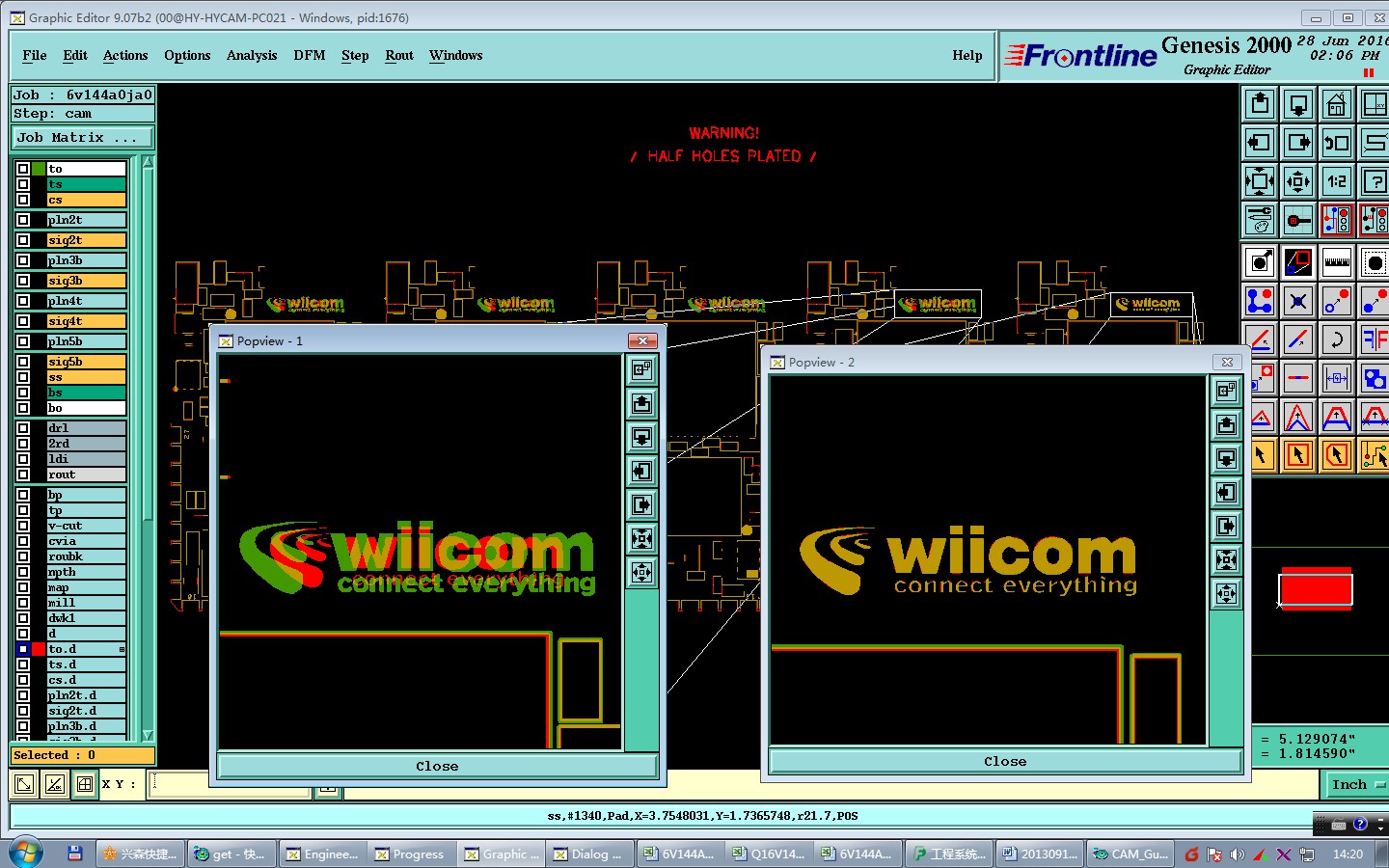Click the blue connected dots with red dot icon
The height and width of the screenshot is (868, 1389).
pos(1260,301)
